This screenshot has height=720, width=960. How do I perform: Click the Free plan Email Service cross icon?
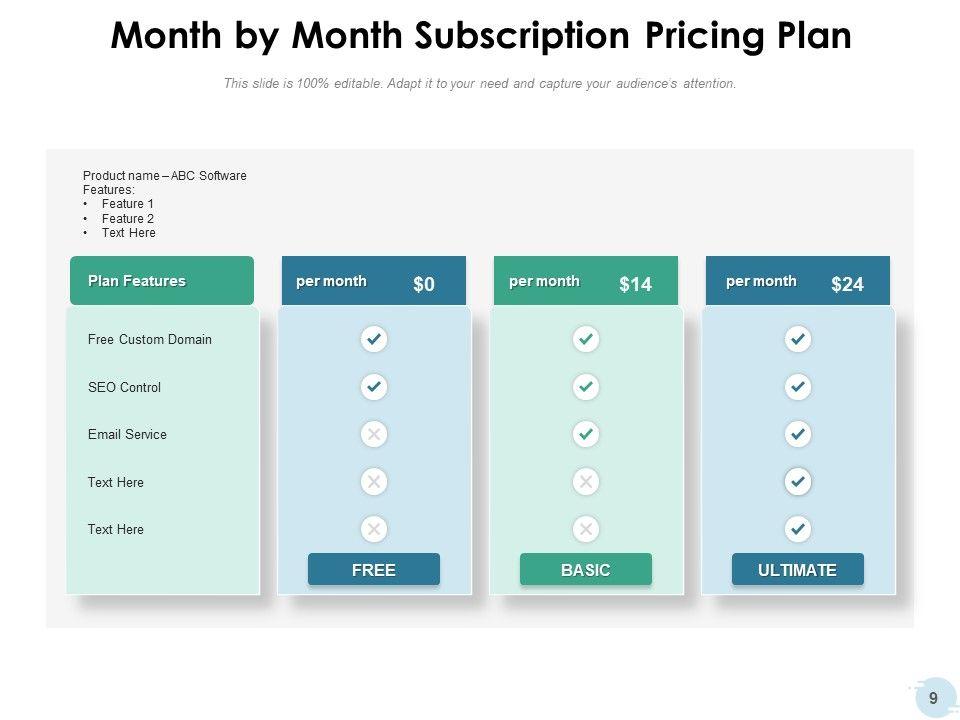[x=374, y=434]
